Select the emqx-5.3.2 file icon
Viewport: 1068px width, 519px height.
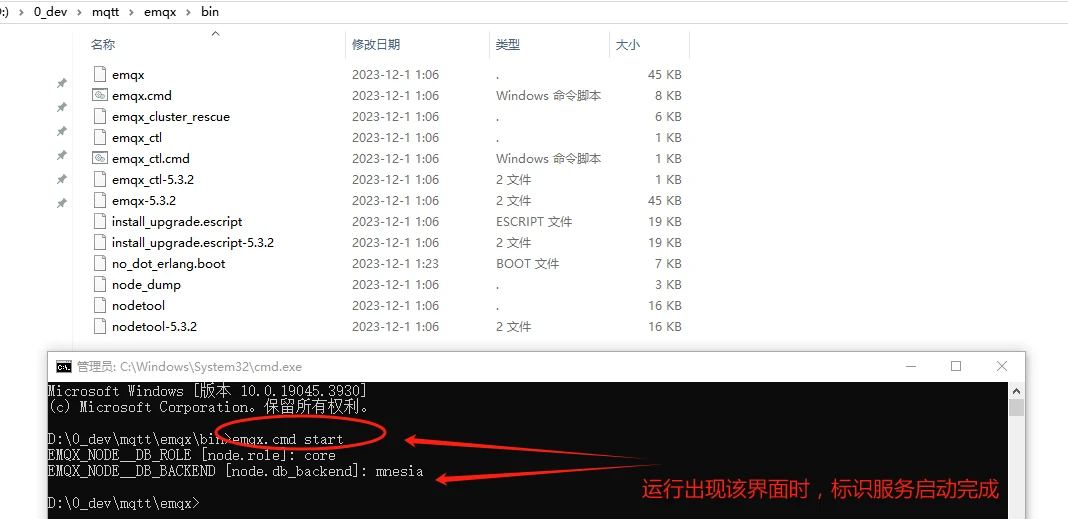coord(99,201)
